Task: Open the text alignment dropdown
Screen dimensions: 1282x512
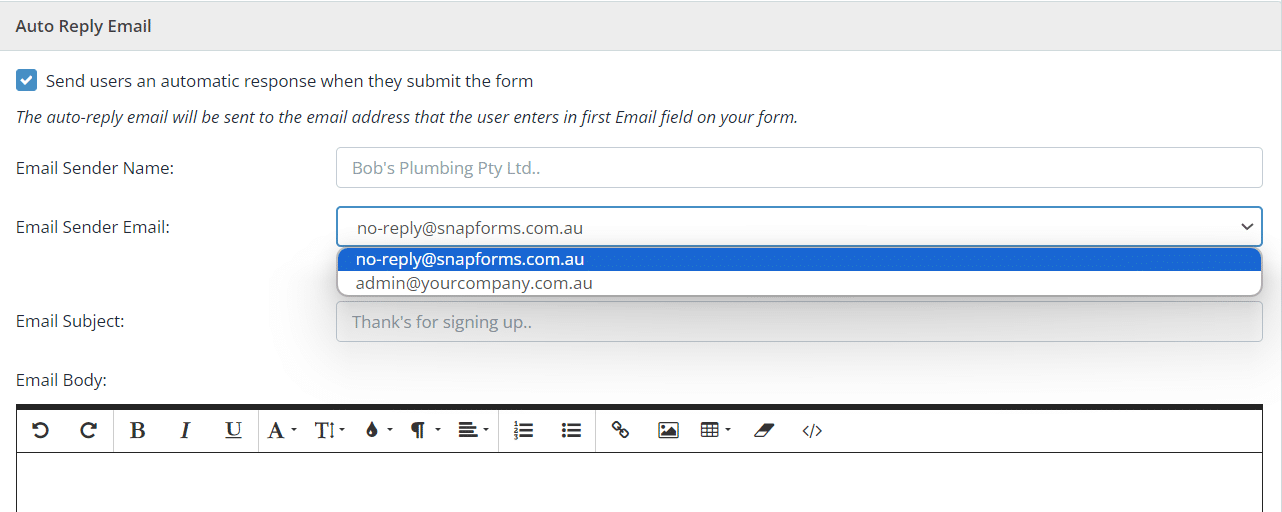Action: [x=473, y=430]
